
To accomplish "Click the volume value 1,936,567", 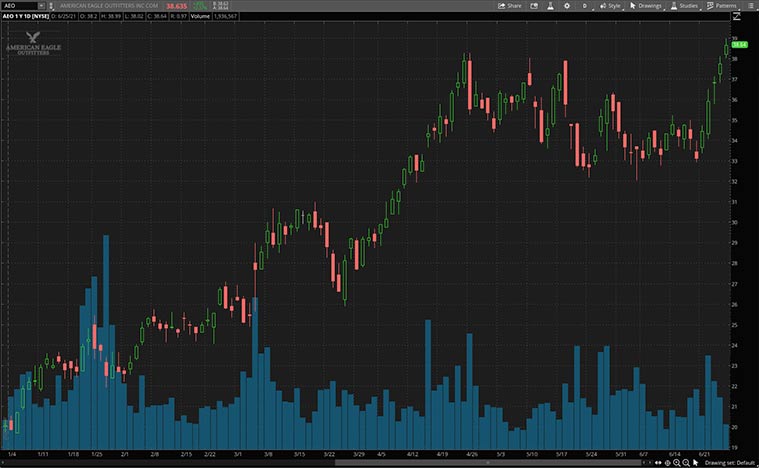I will click(x=226, y=16).
